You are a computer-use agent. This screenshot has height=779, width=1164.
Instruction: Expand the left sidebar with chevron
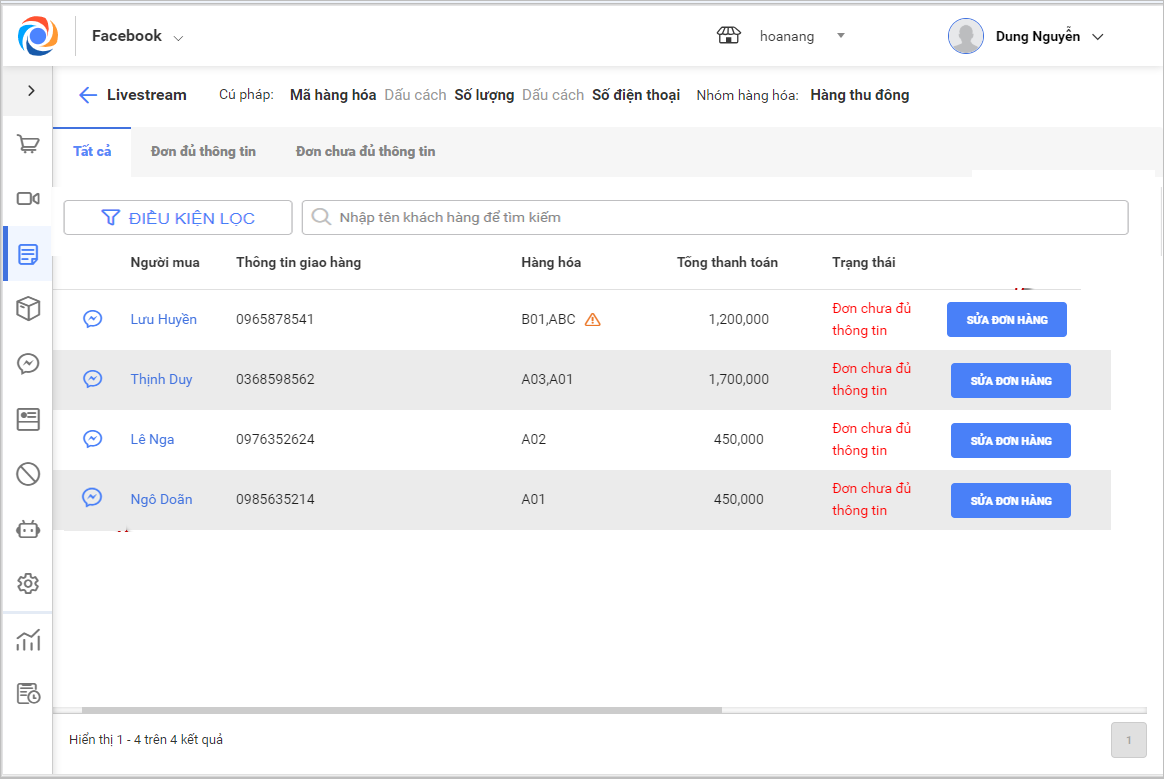tap(31, 91)
